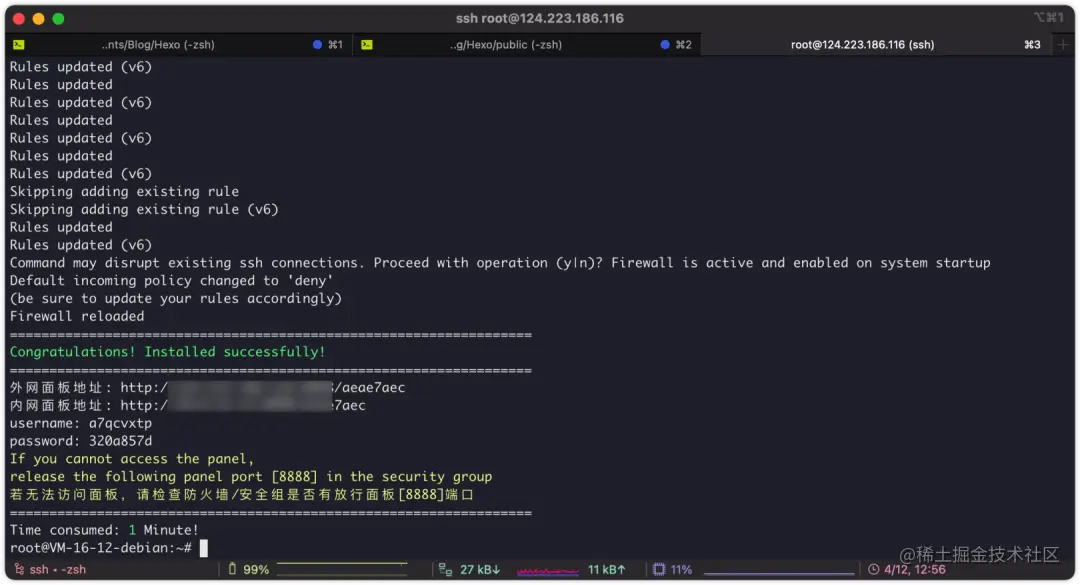Click the 11 kB upload rate
This screenshot has height=585, width=1080.
607,569
